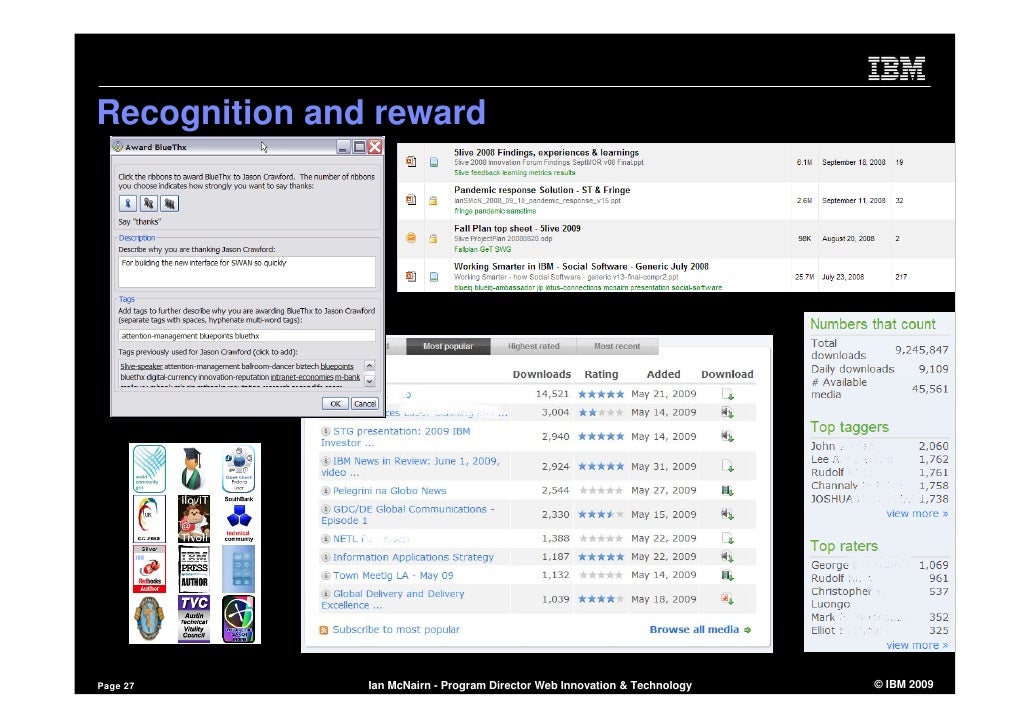Open IBM News in Review June 1, 2009 video
Screen dimensions: 1030x728
point(410,466)
